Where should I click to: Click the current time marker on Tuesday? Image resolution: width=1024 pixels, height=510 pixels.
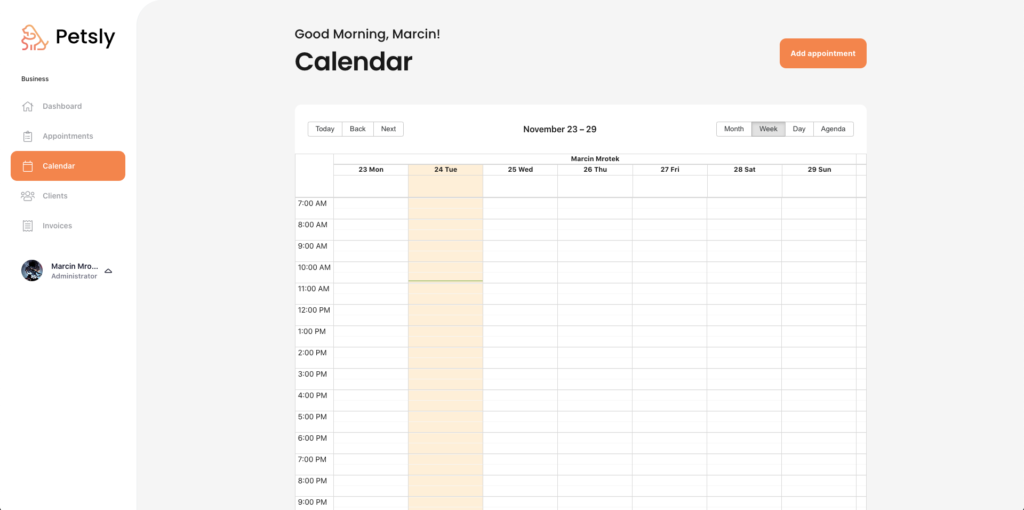(x=445, y=281)
